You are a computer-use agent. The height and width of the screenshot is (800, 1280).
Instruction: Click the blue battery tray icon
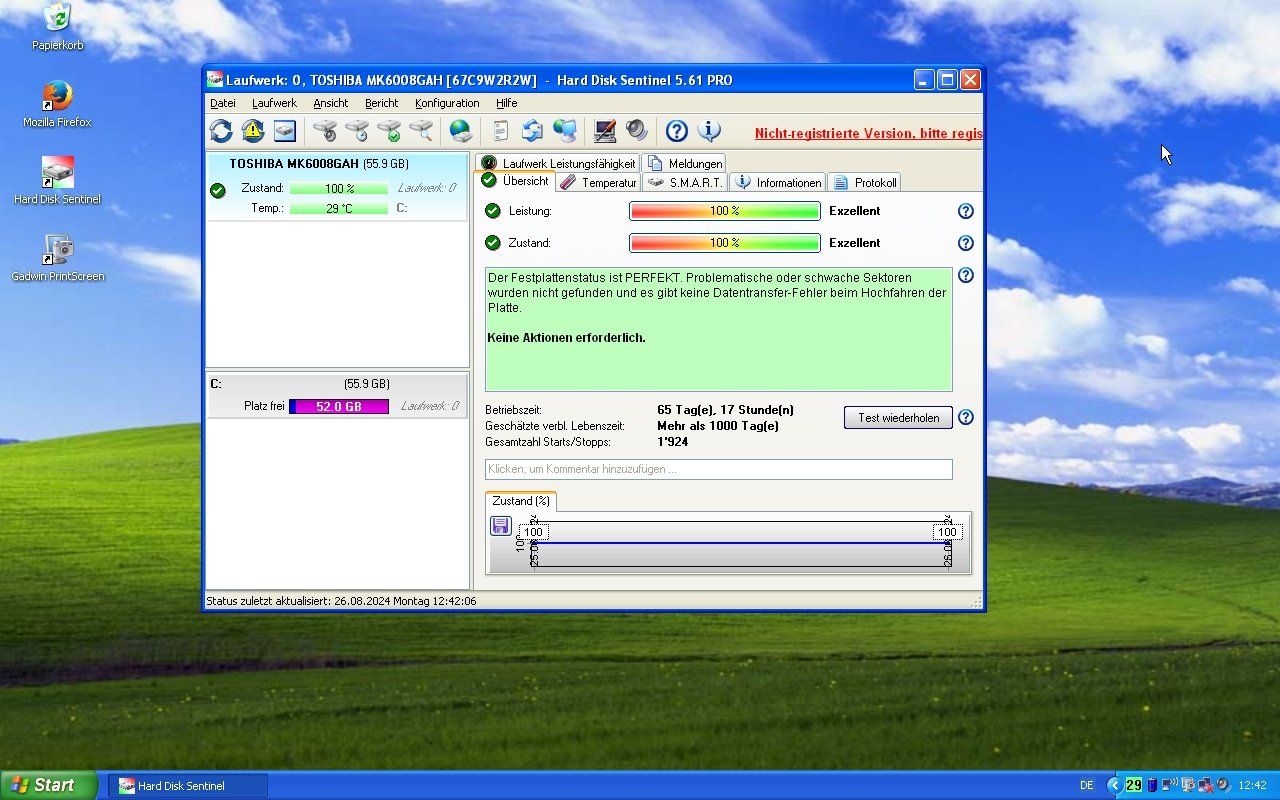point(1151,785)
